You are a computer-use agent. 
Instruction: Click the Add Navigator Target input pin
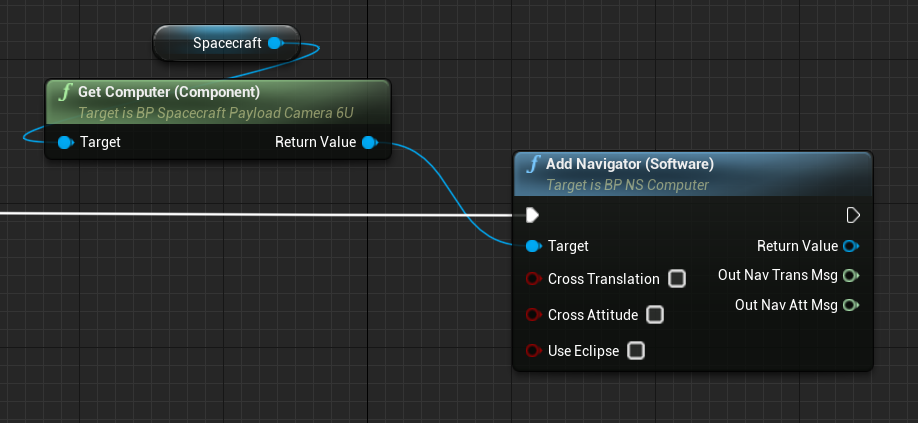click(x=533, y=246)
